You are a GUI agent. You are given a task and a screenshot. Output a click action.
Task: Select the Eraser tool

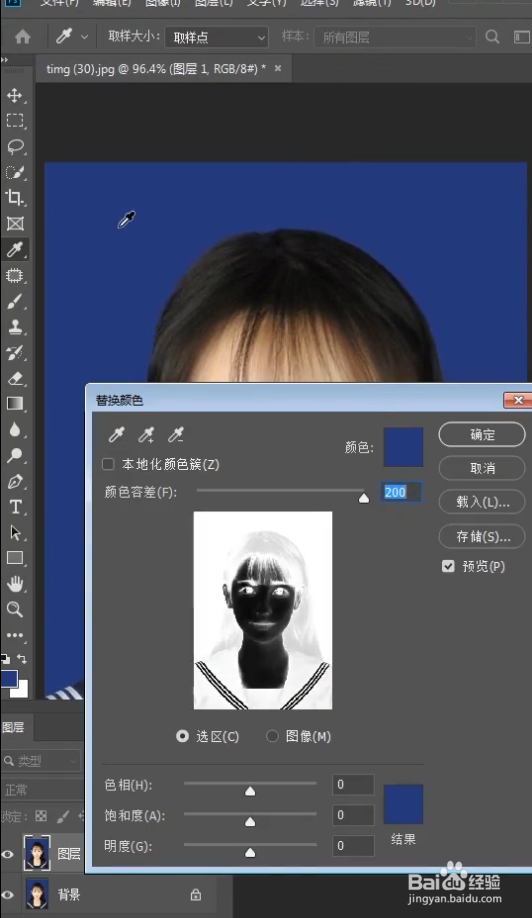(x=15, y=378)
